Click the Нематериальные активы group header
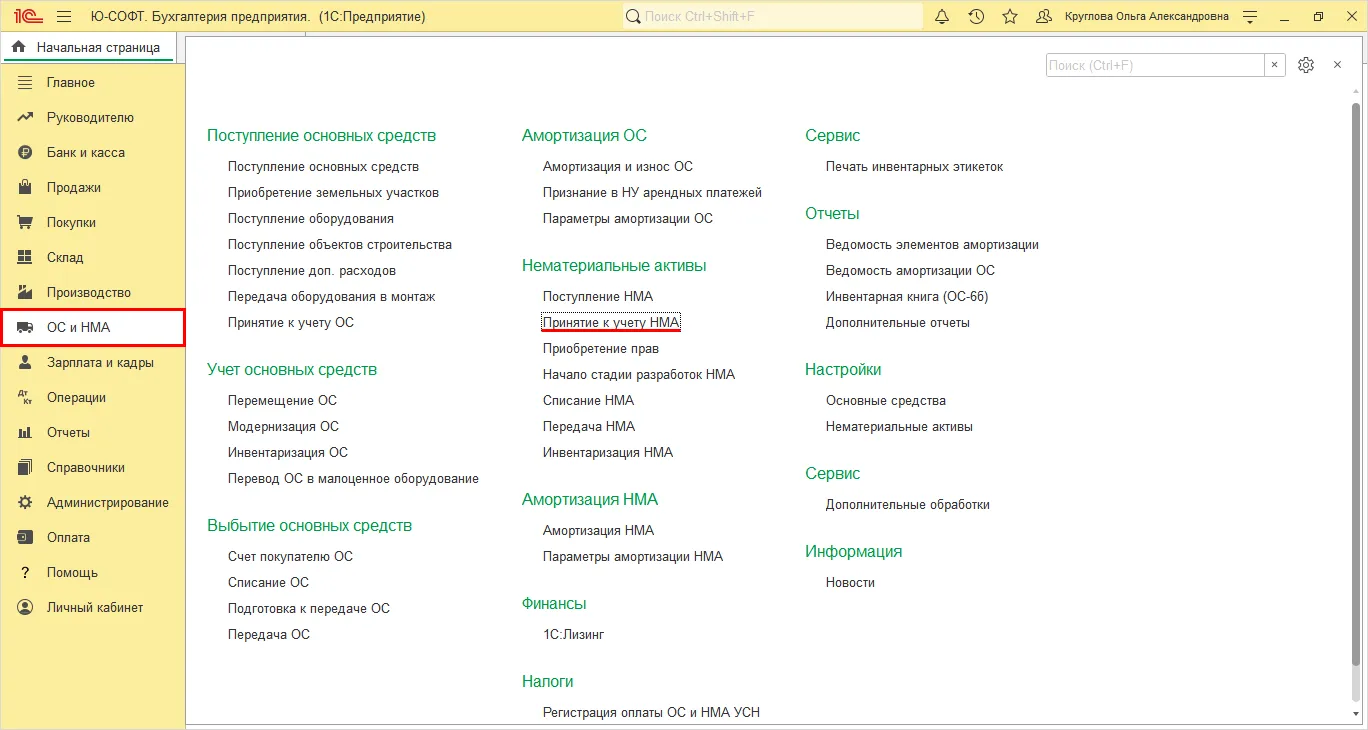This screenshot has width=1368, height=730. (x=614, y=266)
